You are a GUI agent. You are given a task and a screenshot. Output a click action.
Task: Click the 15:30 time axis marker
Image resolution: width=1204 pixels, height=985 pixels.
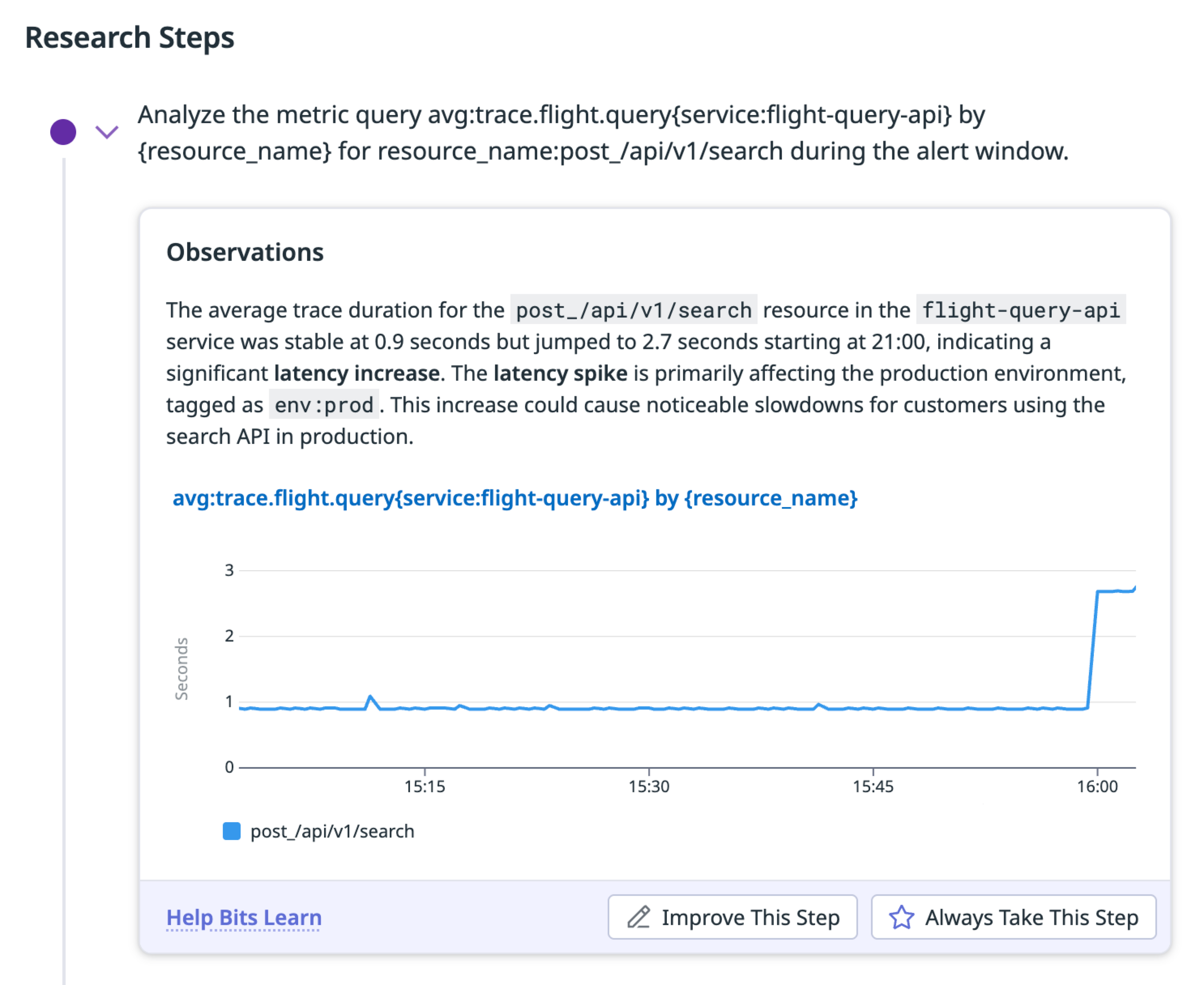[x=649, y=786]
